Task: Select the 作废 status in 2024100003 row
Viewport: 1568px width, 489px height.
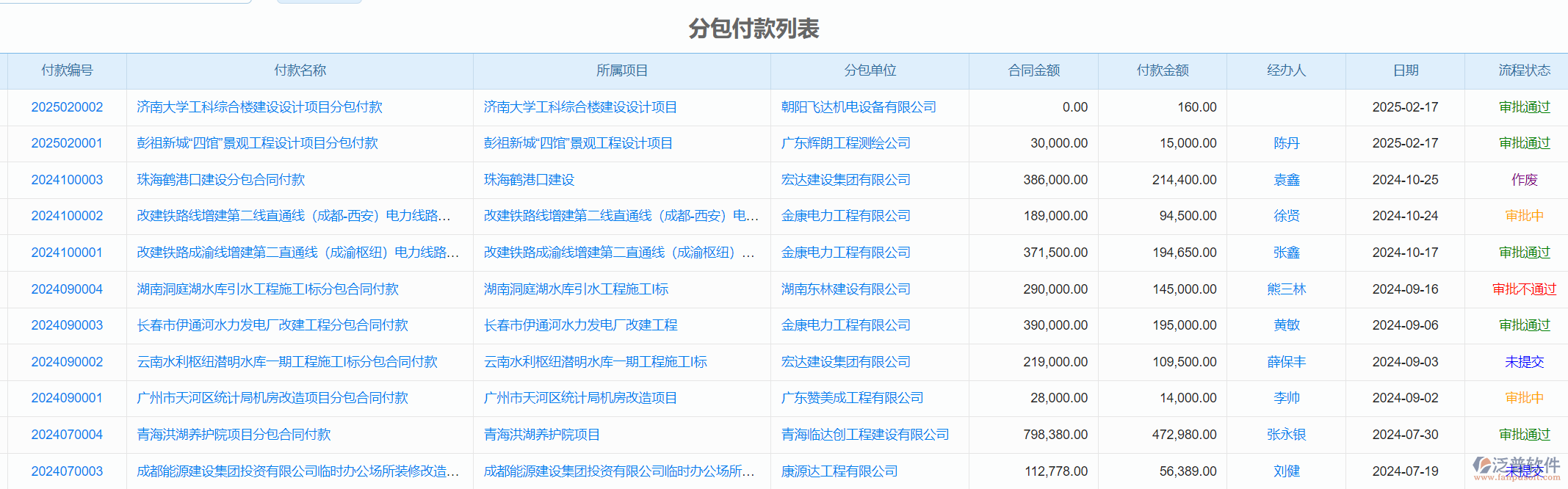Action: 1525,180
